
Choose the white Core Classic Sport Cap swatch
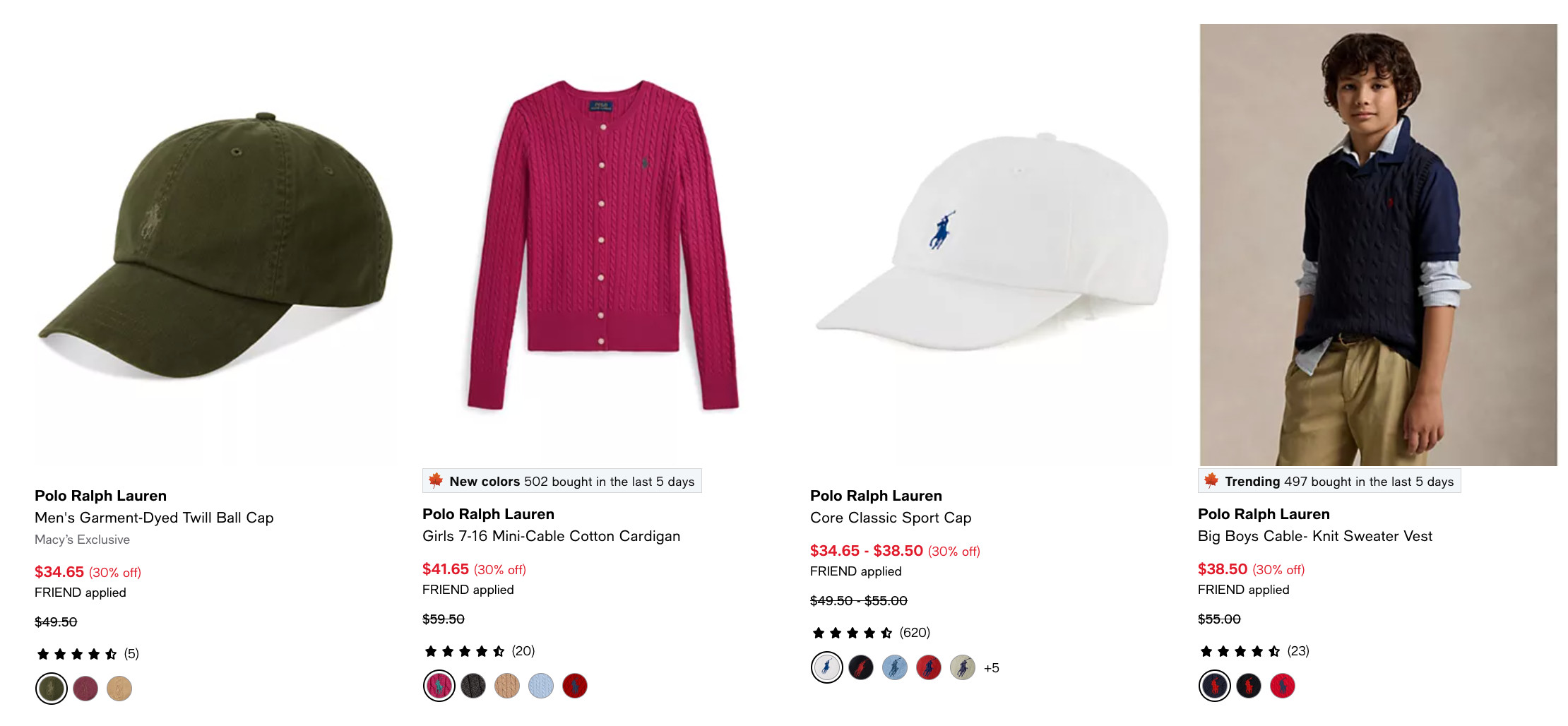coord(827,667)
